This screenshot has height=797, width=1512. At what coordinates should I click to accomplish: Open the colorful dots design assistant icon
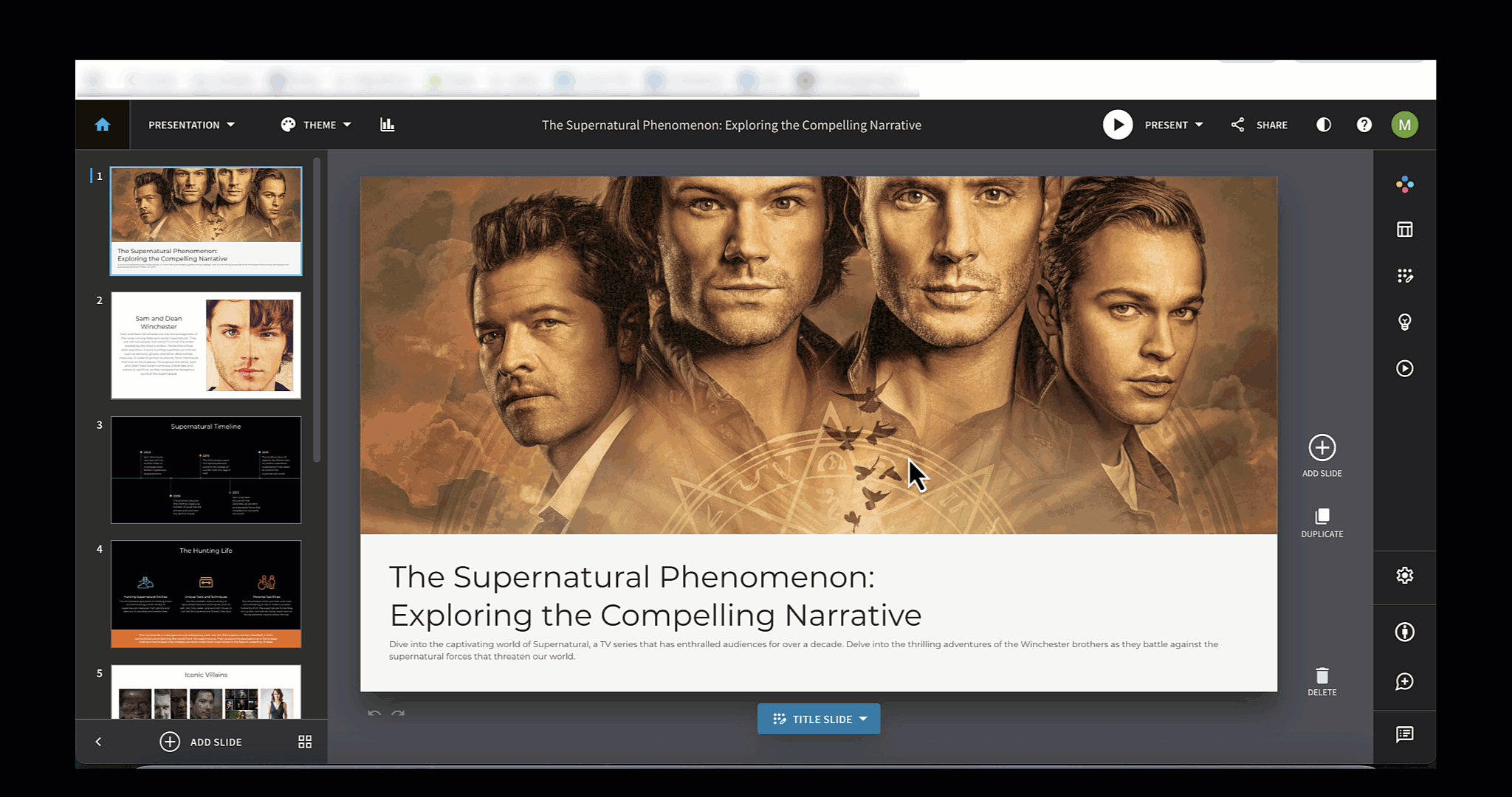point(1405,184)
